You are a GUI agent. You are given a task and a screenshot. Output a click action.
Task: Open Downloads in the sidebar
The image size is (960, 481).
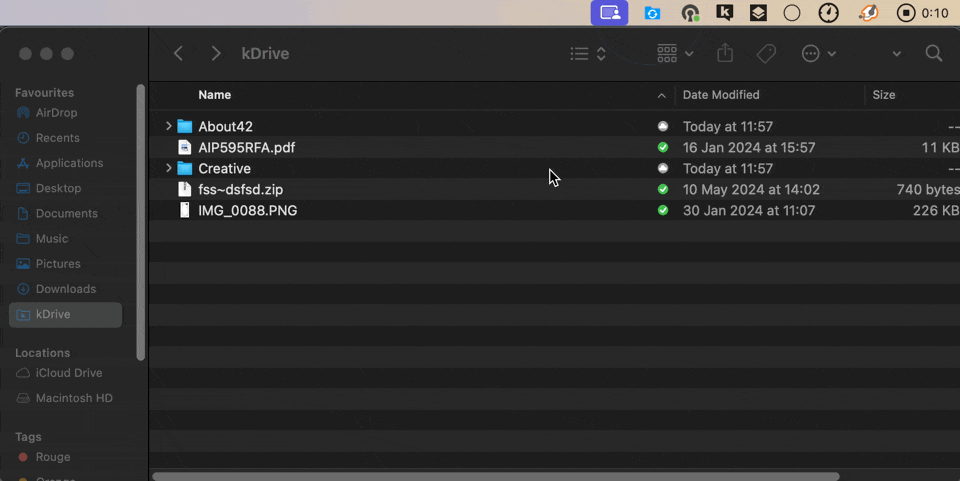66,288
